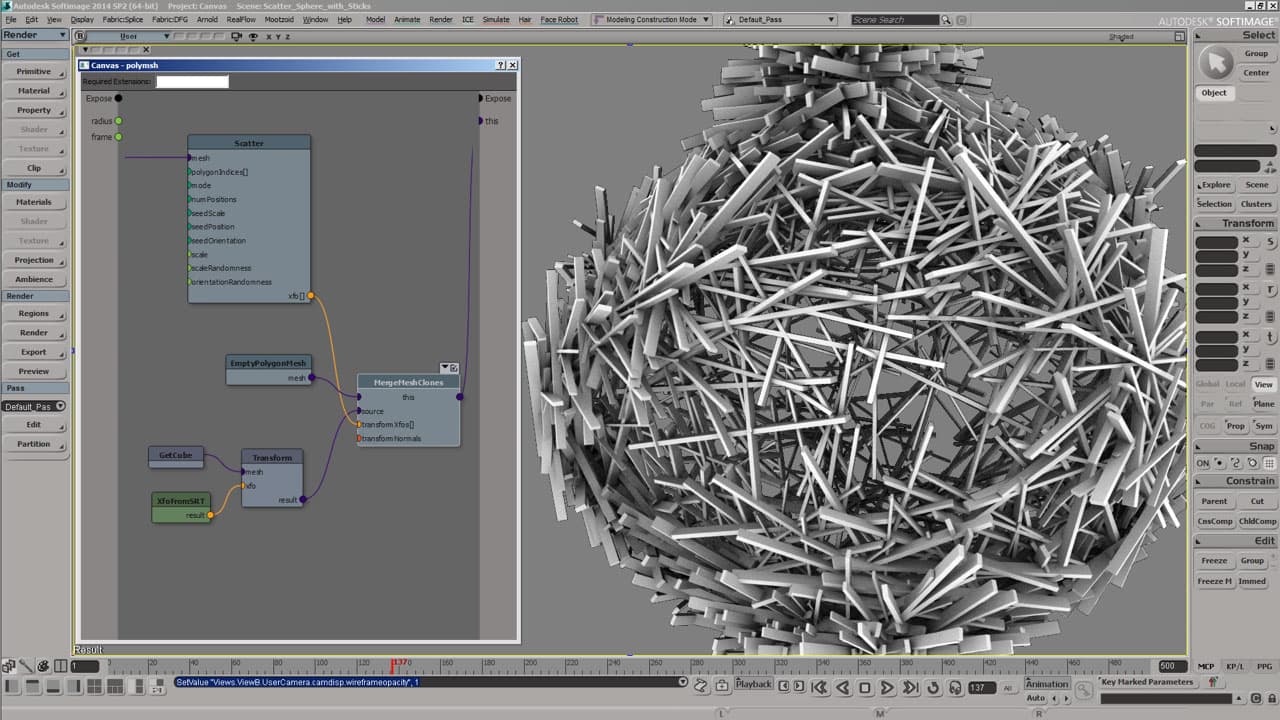Click the stop playback icon
Screen dimensions: 1280x720
tap(865, 687)
